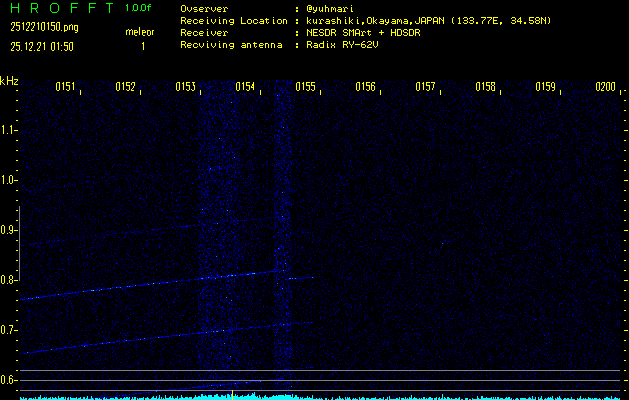Click the HROFFT title text

(60, 8)
